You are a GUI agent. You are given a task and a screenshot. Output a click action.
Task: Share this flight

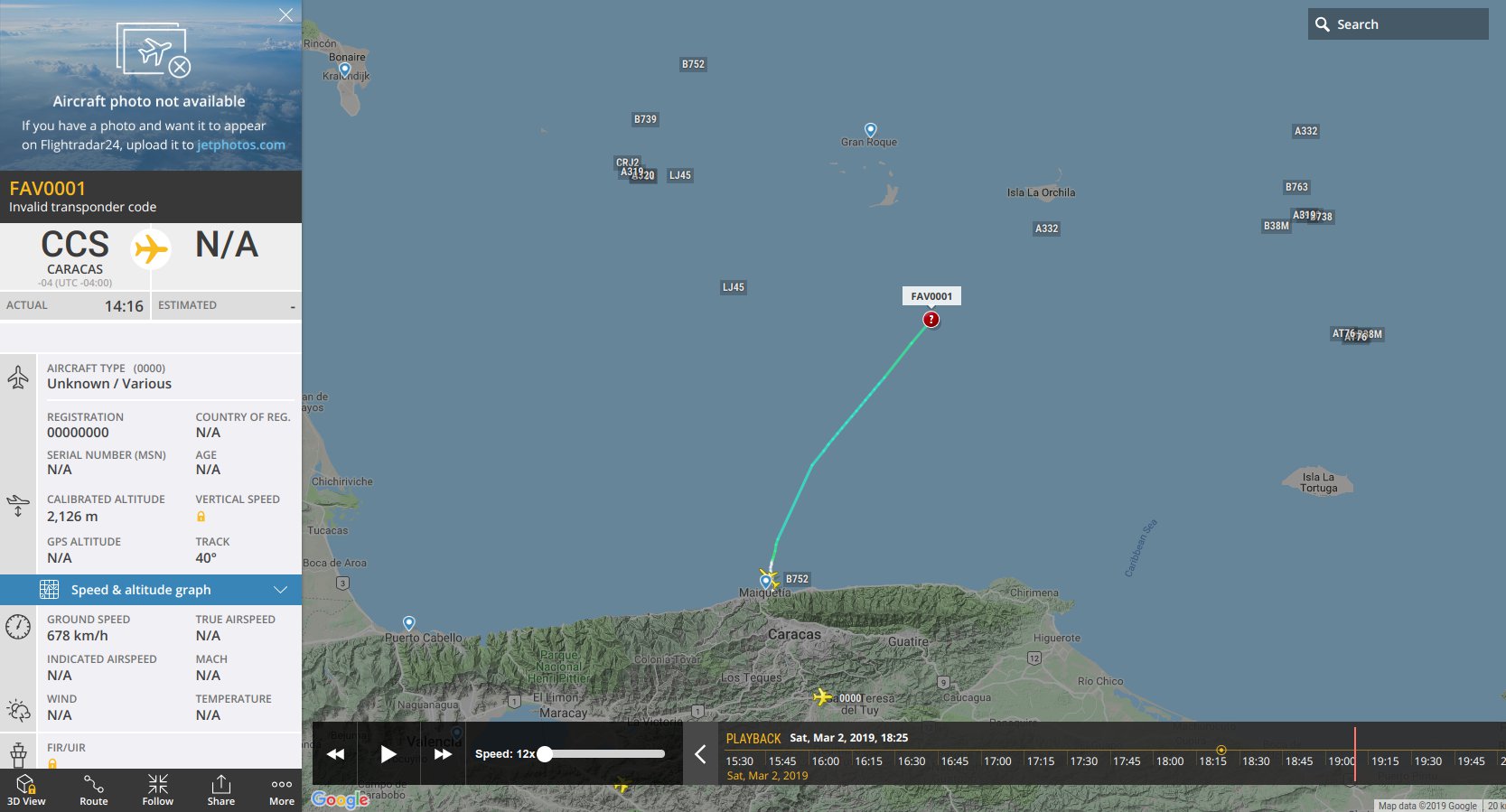[x=221, y=790]
